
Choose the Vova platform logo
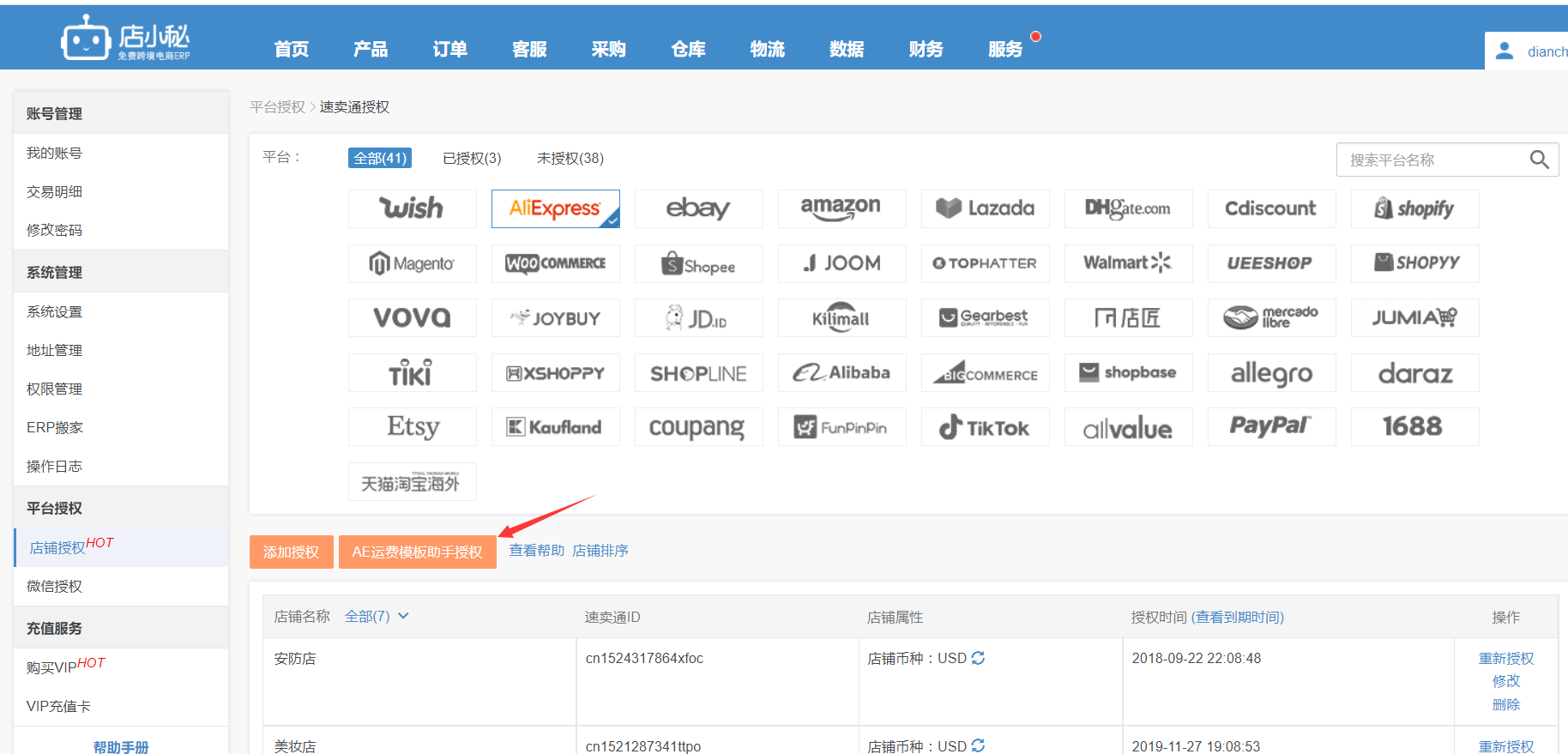(x=412, y=317)
